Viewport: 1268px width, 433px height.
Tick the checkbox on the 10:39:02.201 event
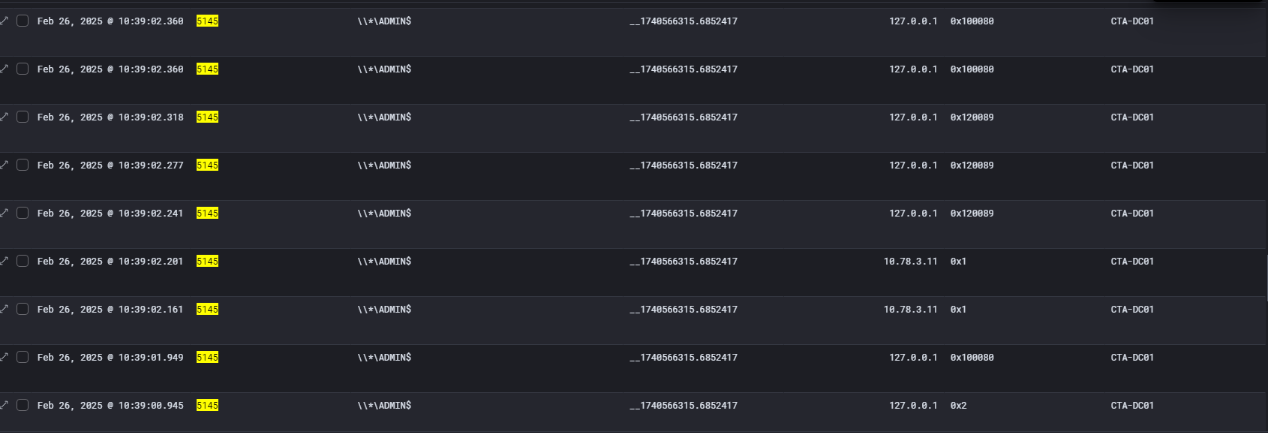click(x=22, y=261)
